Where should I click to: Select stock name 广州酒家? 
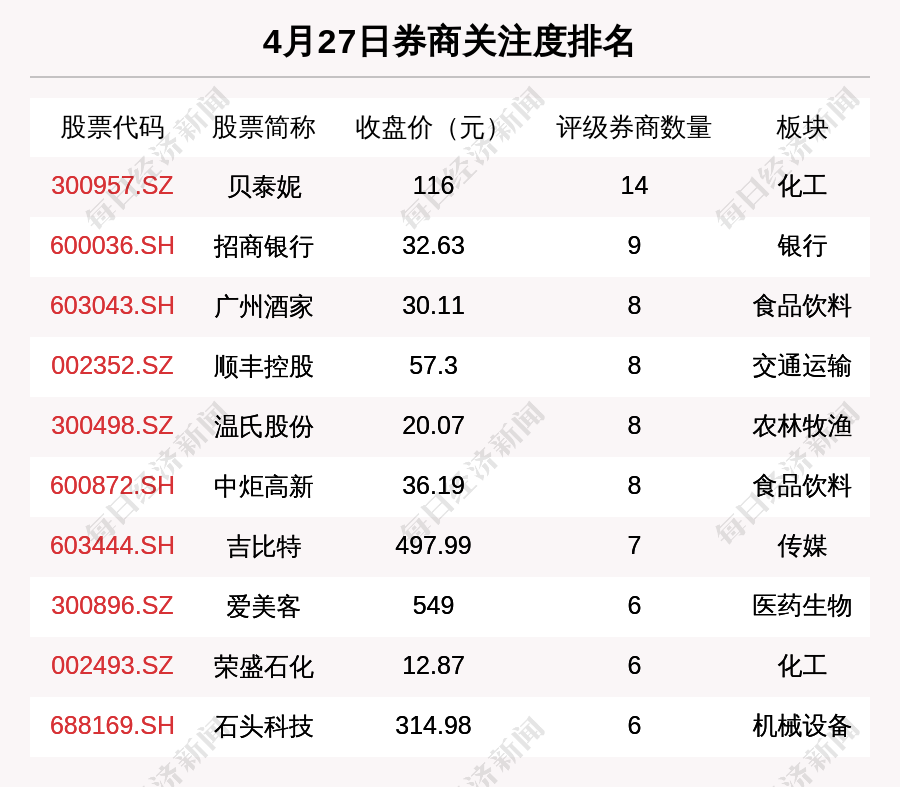(263, 306)
